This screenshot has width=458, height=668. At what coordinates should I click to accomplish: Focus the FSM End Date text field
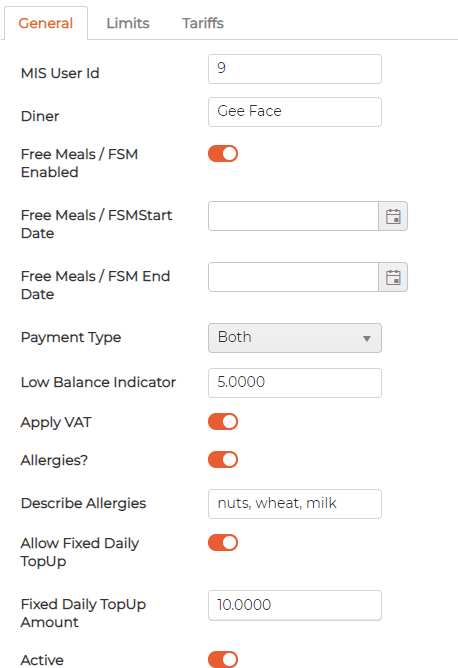(293, 277)
